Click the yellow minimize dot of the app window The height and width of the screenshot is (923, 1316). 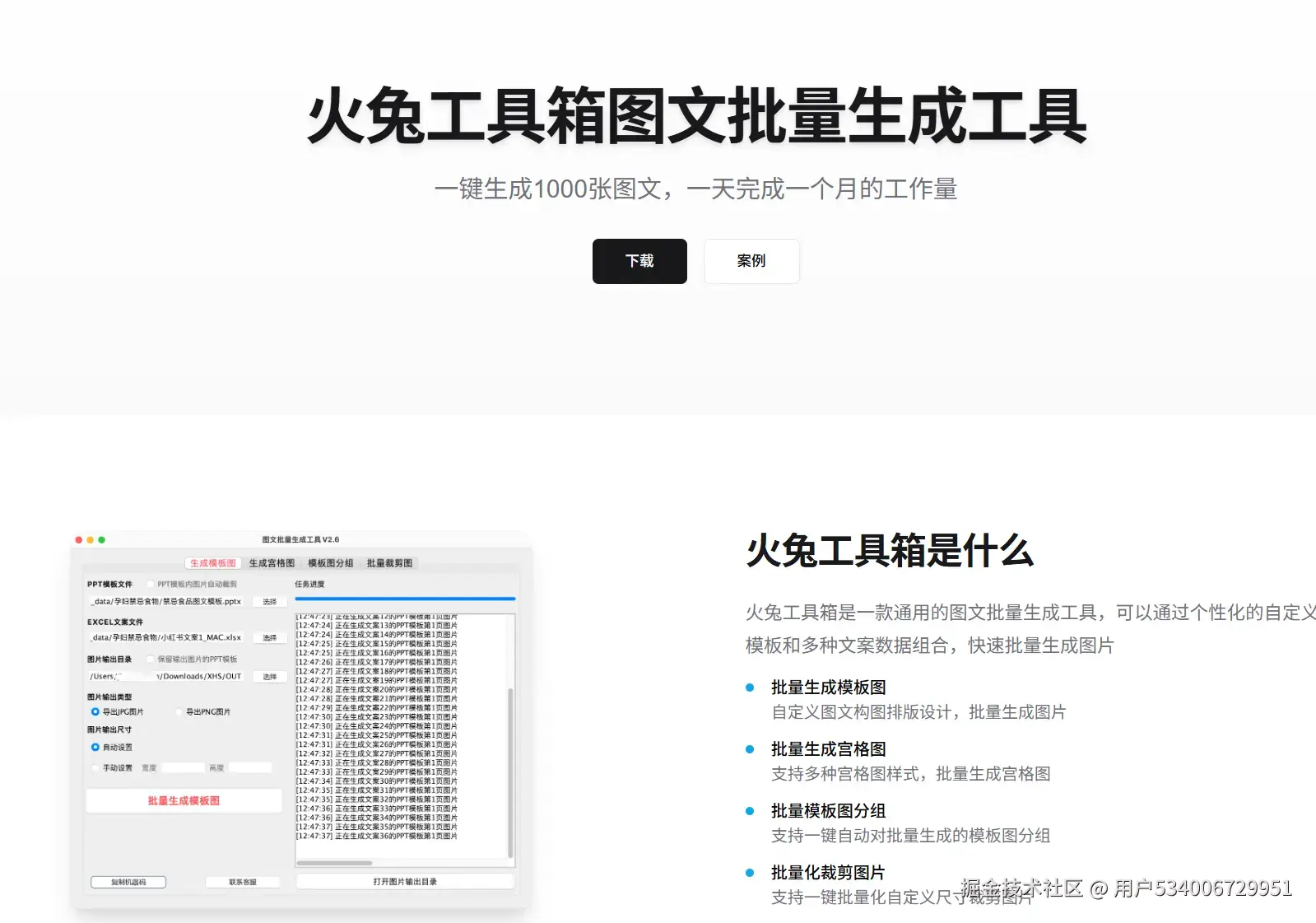point(91,540)
